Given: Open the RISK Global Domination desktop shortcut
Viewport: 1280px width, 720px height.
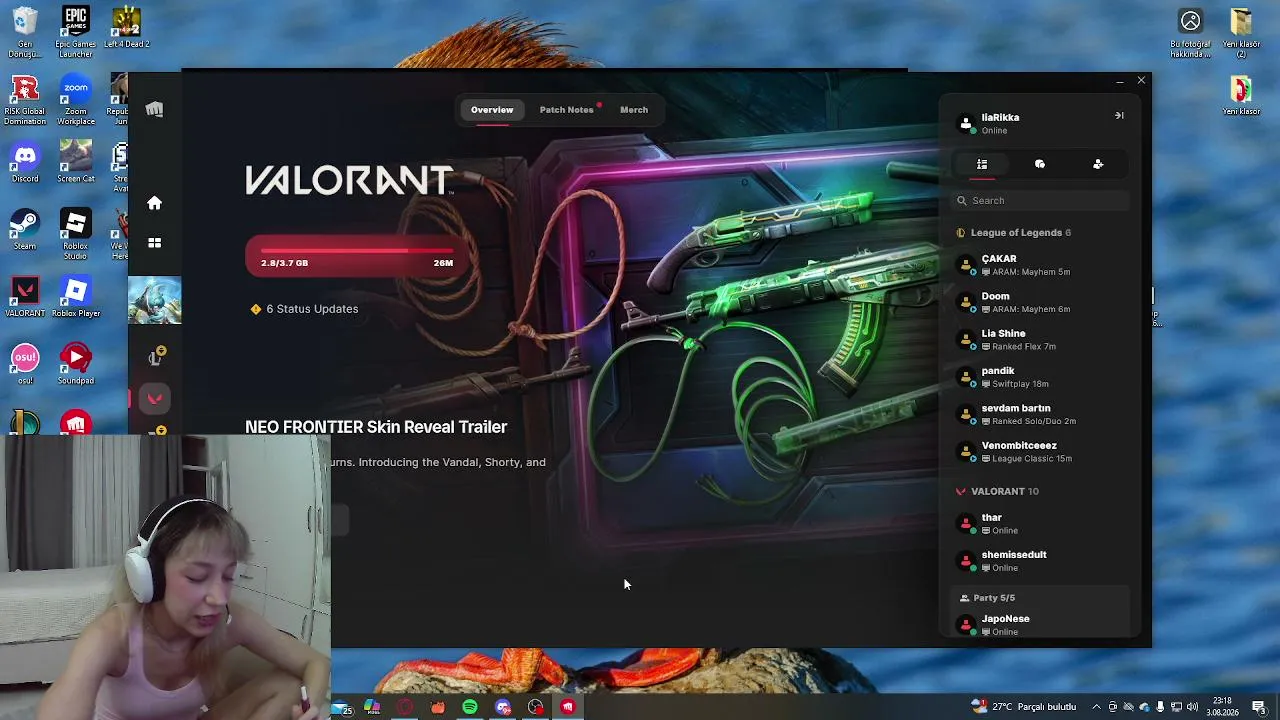Looking at the screenshot, I should [x=25, y=101].
